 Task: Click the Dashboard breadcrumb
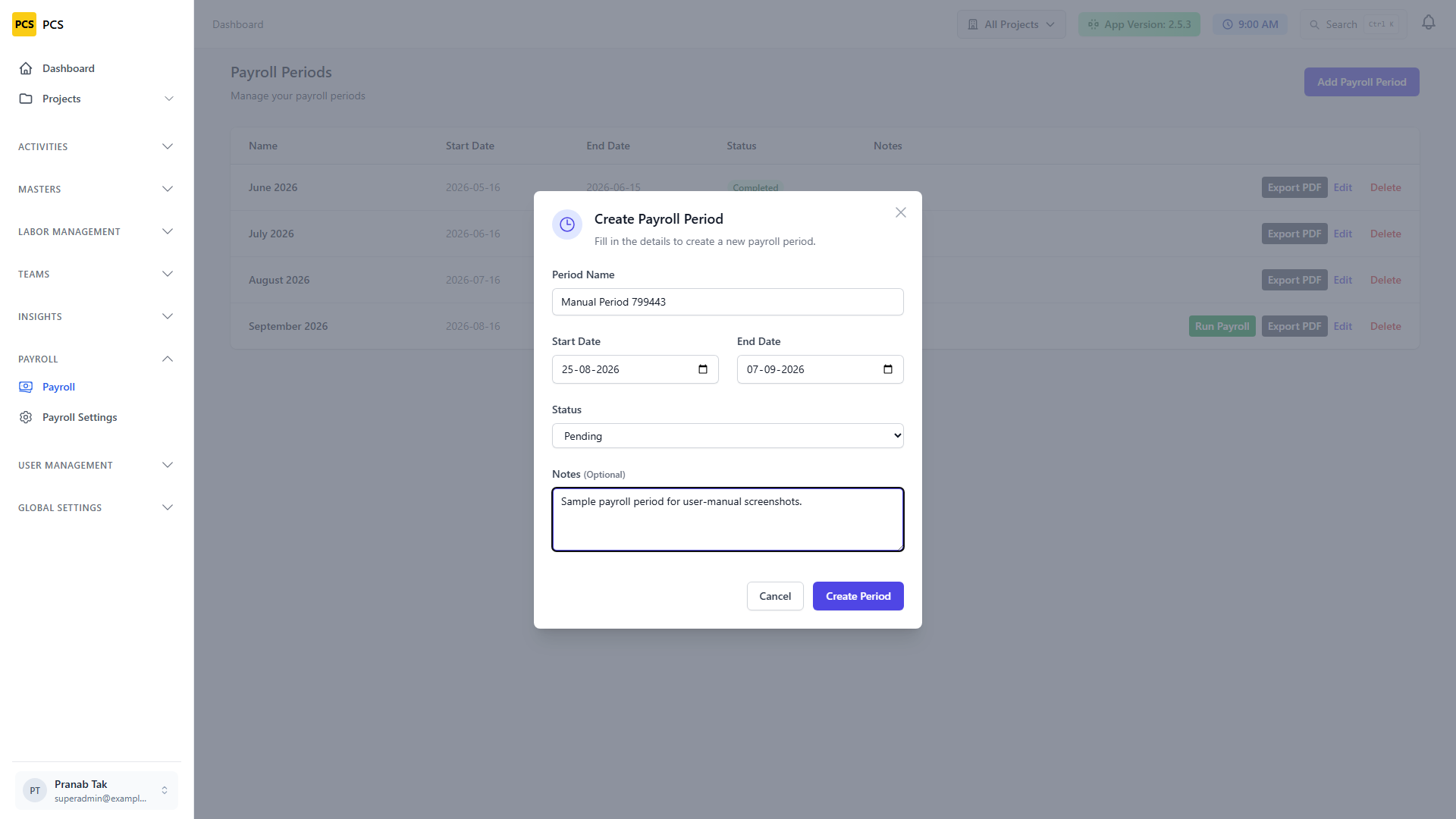tap(238, 24)
